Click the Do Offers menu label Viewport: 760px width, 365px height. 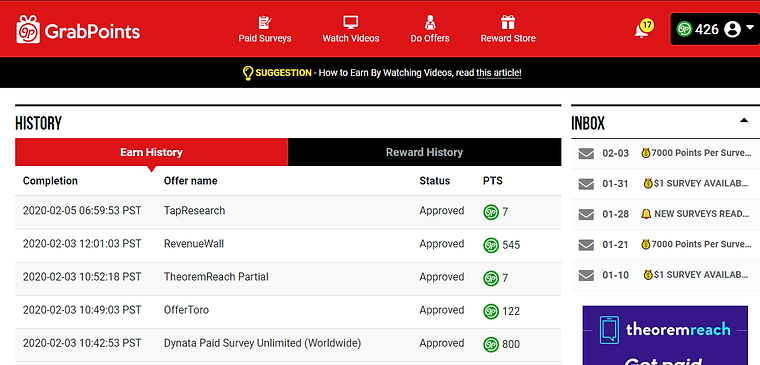point(430,38)
